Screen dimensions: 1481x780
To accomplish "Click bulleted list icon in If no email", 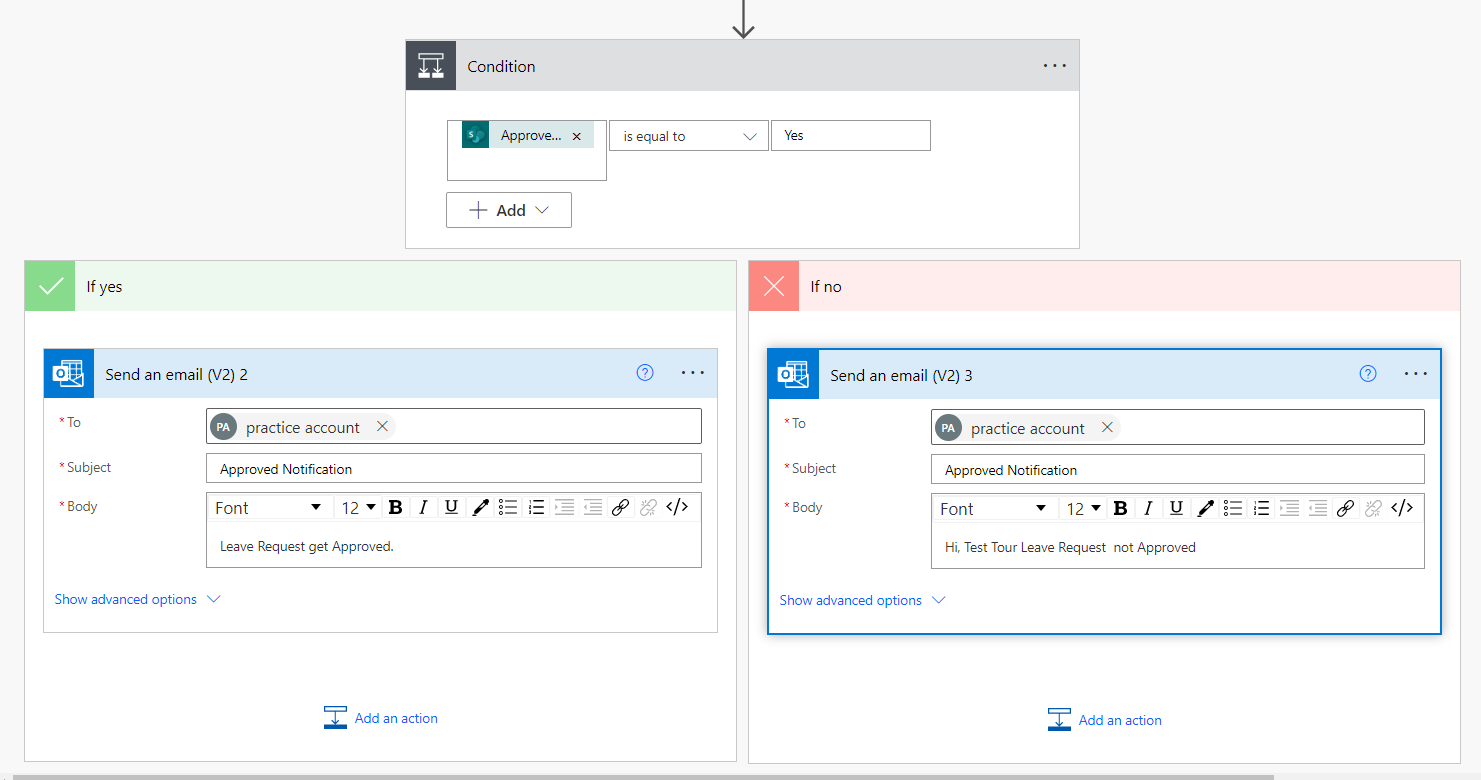I will pos(1233,508).
